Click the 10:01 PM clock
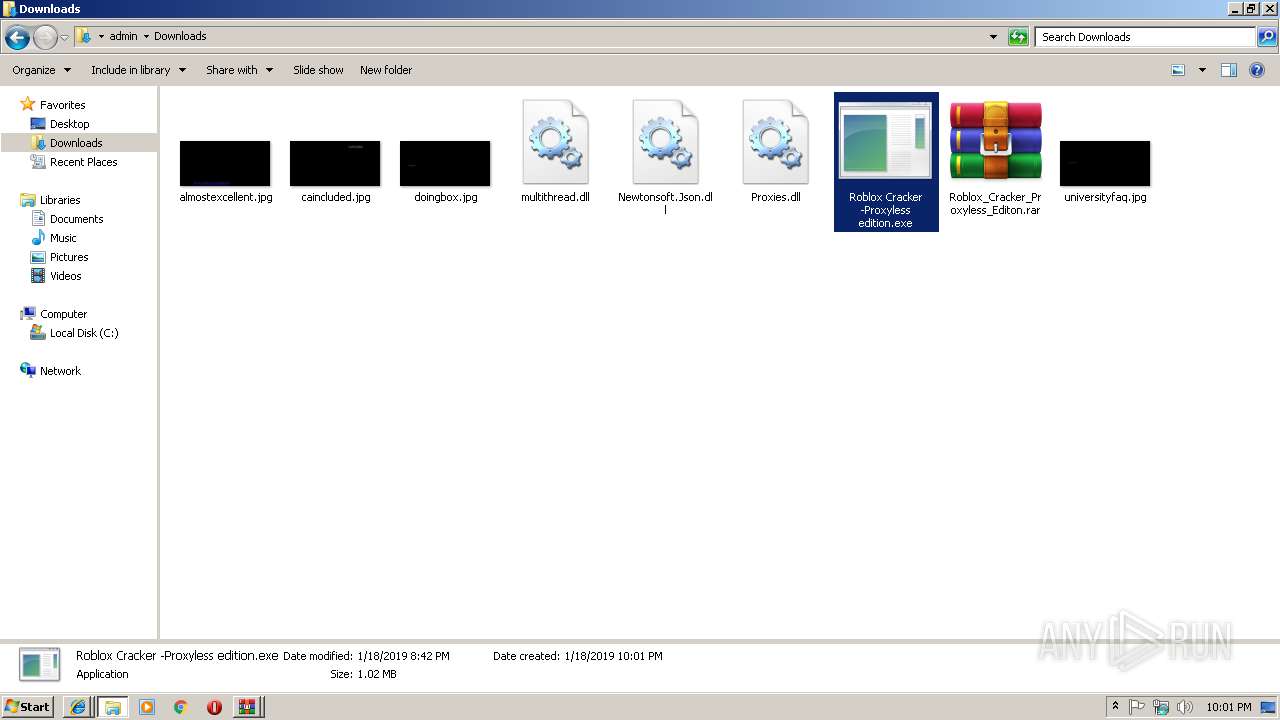The image size is (1280, 720). (x=1229, y=707)
